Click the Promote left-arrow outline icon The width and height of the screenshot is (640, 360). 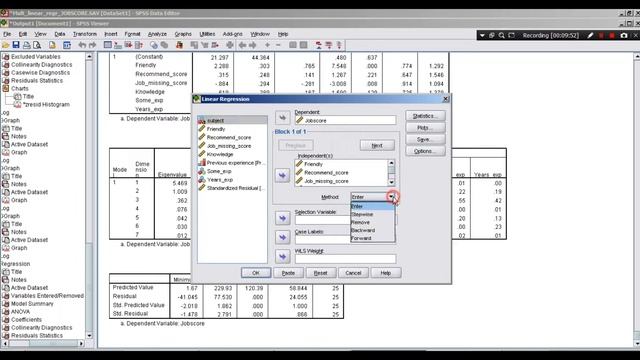[x=242, y=45]
